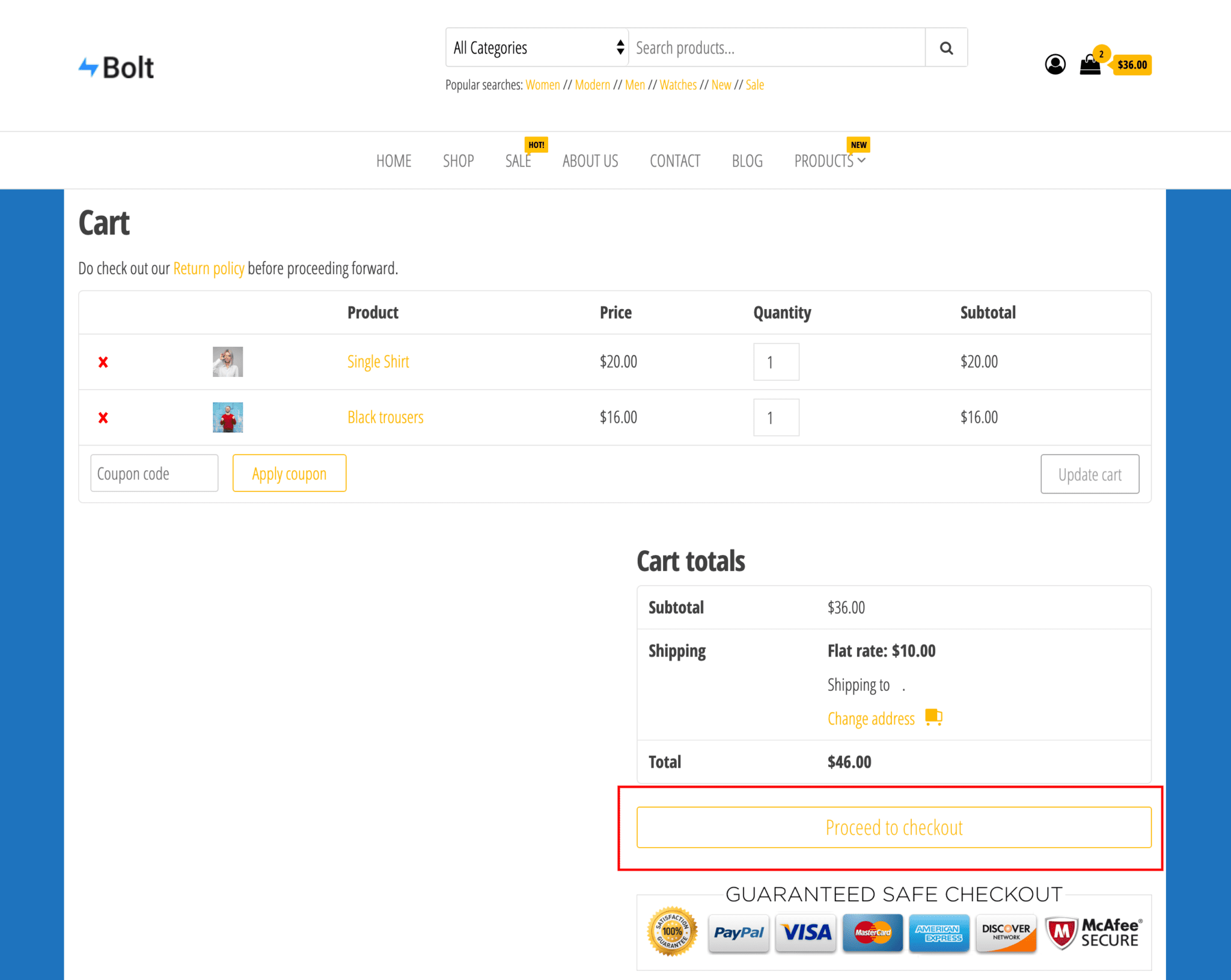The width and height of the screenshot is (1231, 980).
Task: Click the Change address link
Action: point(870,717)
